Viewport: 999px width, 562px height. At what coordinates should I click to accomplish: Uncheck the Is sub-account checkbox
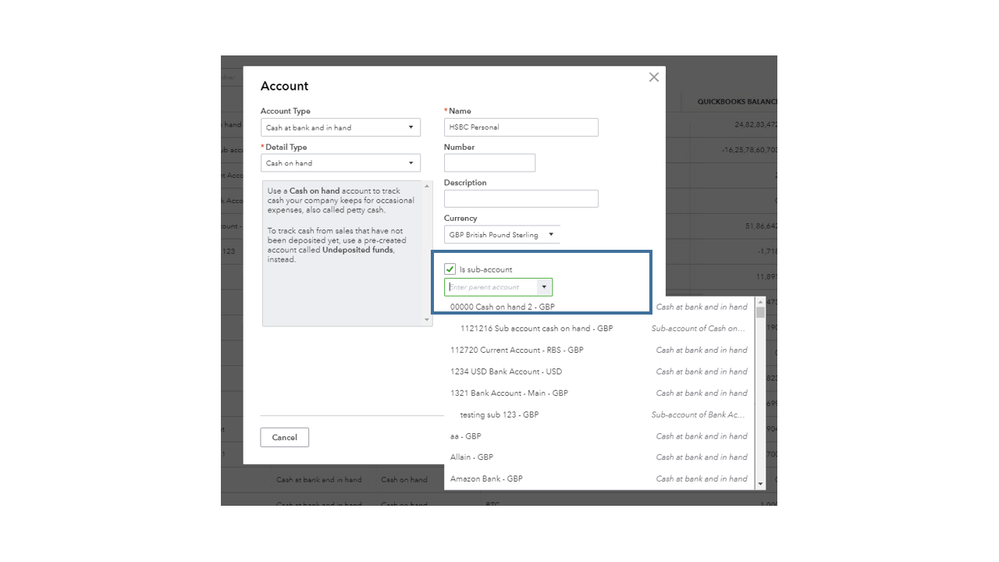(450, 269)
